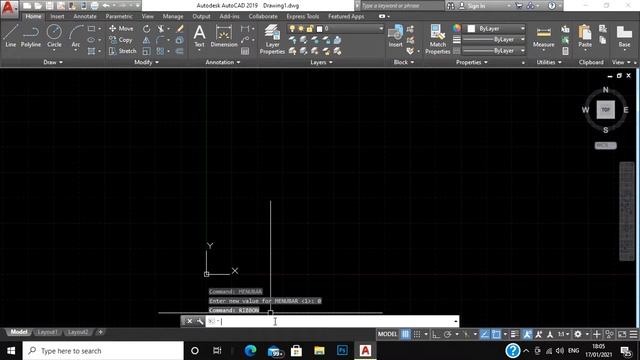Click the Erase tool icon
Image resolution: width=640 pixels, height=360 pixels.
[x=180, y=29]
